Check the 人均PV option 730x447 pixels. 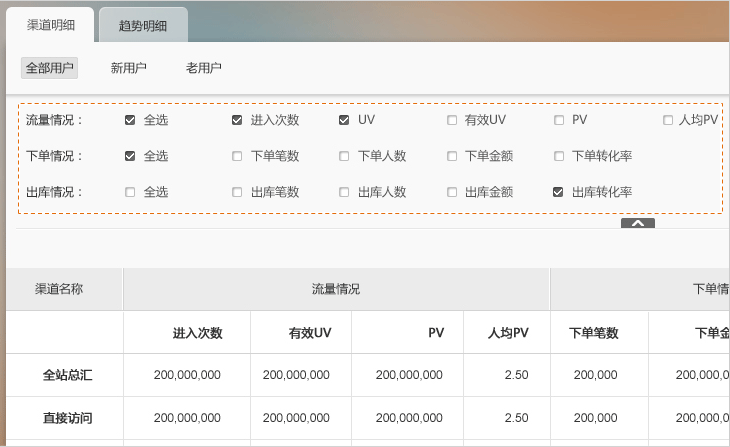pos(667,120)
